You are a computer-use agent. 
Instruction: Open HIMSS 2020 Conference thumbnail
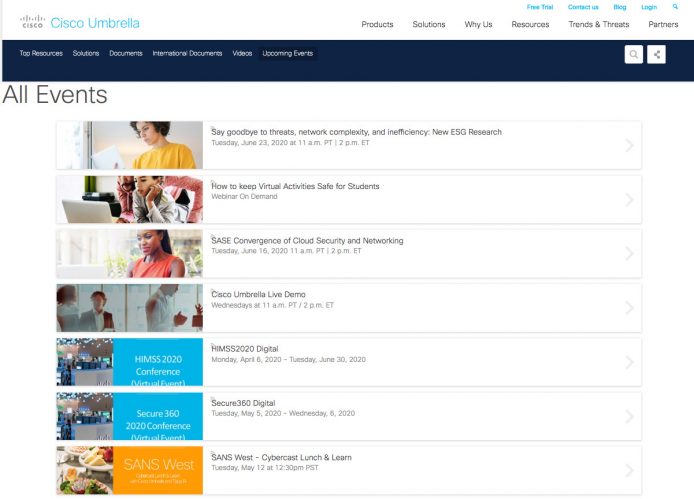[x=130, y=362]
